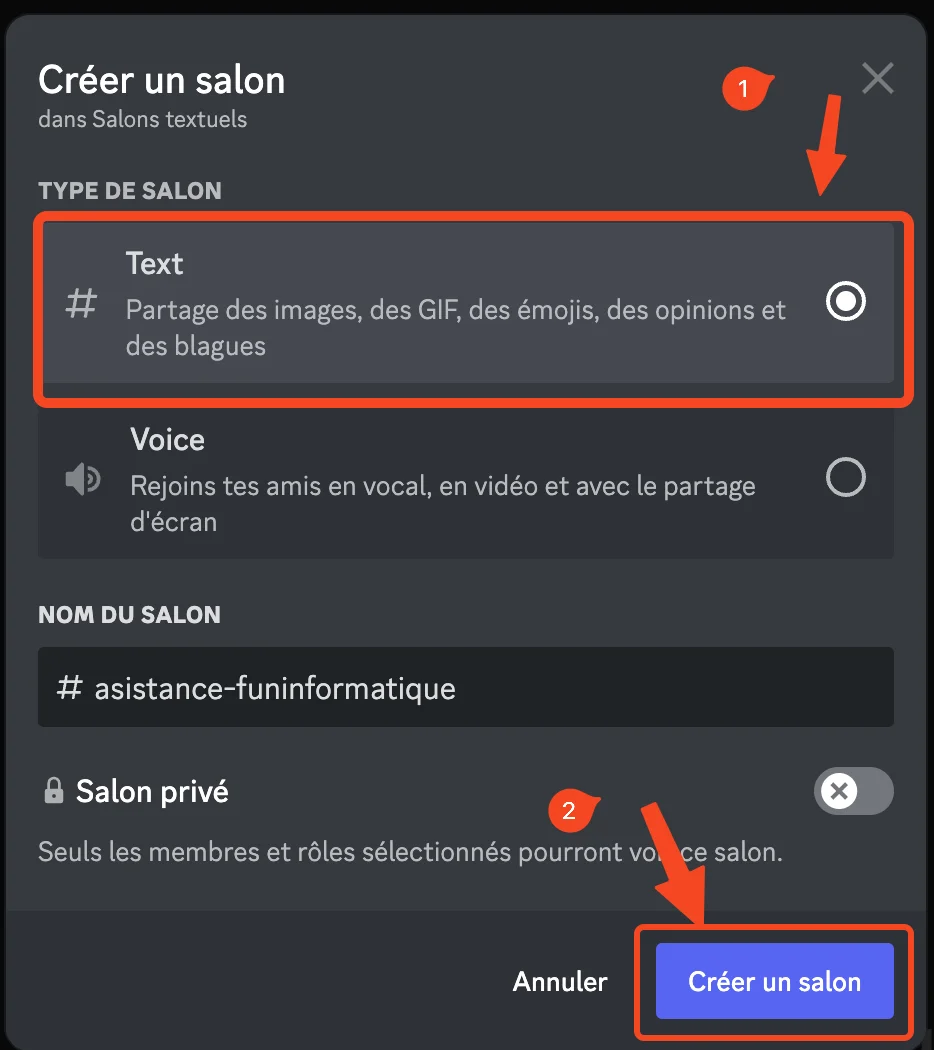The image size is (934, 1050).
Task: Click the speaker icon beside Voice
Action: click(82, 479)
